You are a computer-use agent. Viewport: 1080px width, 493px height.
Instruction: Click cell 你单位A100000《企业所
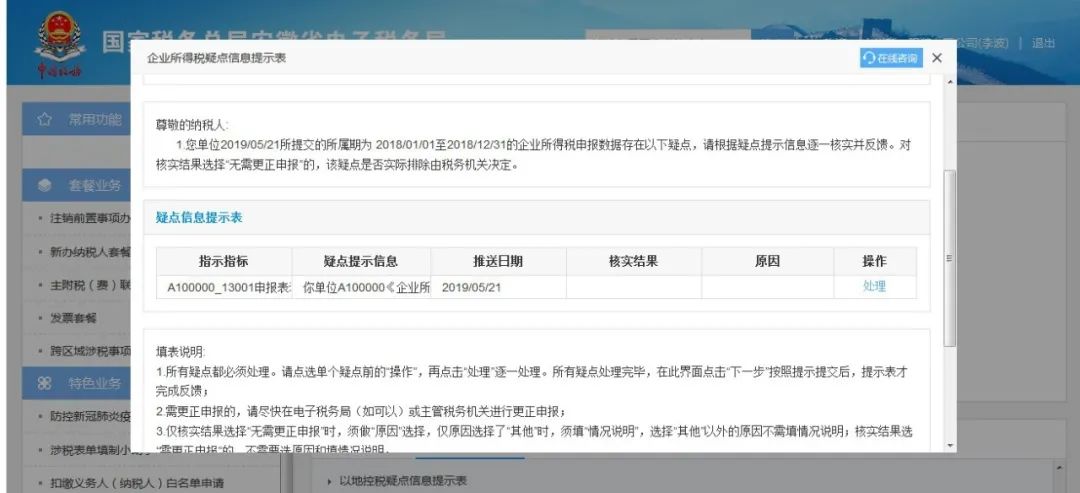(x=362, y=287)
